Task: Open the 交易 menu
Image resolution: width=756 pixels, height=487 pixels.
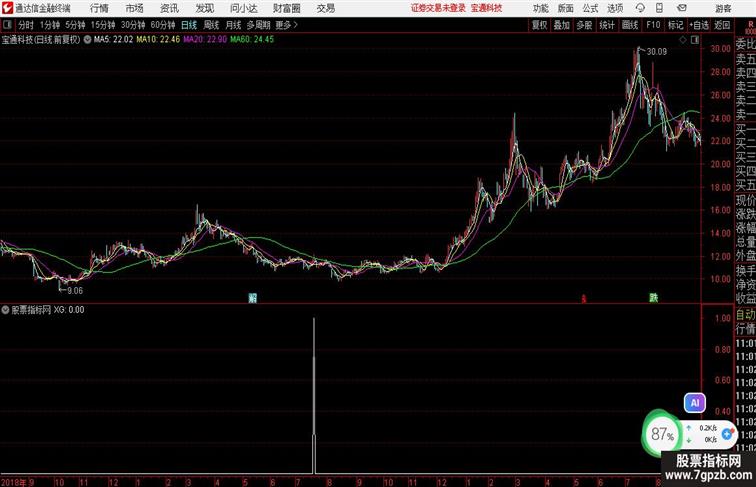Action: (x=325, y=8)
